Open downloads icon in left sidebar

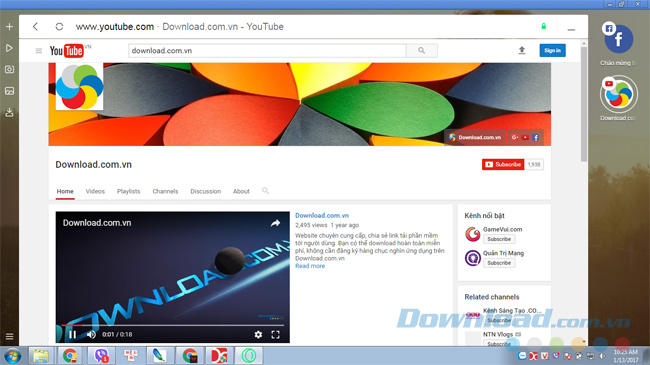9,112
